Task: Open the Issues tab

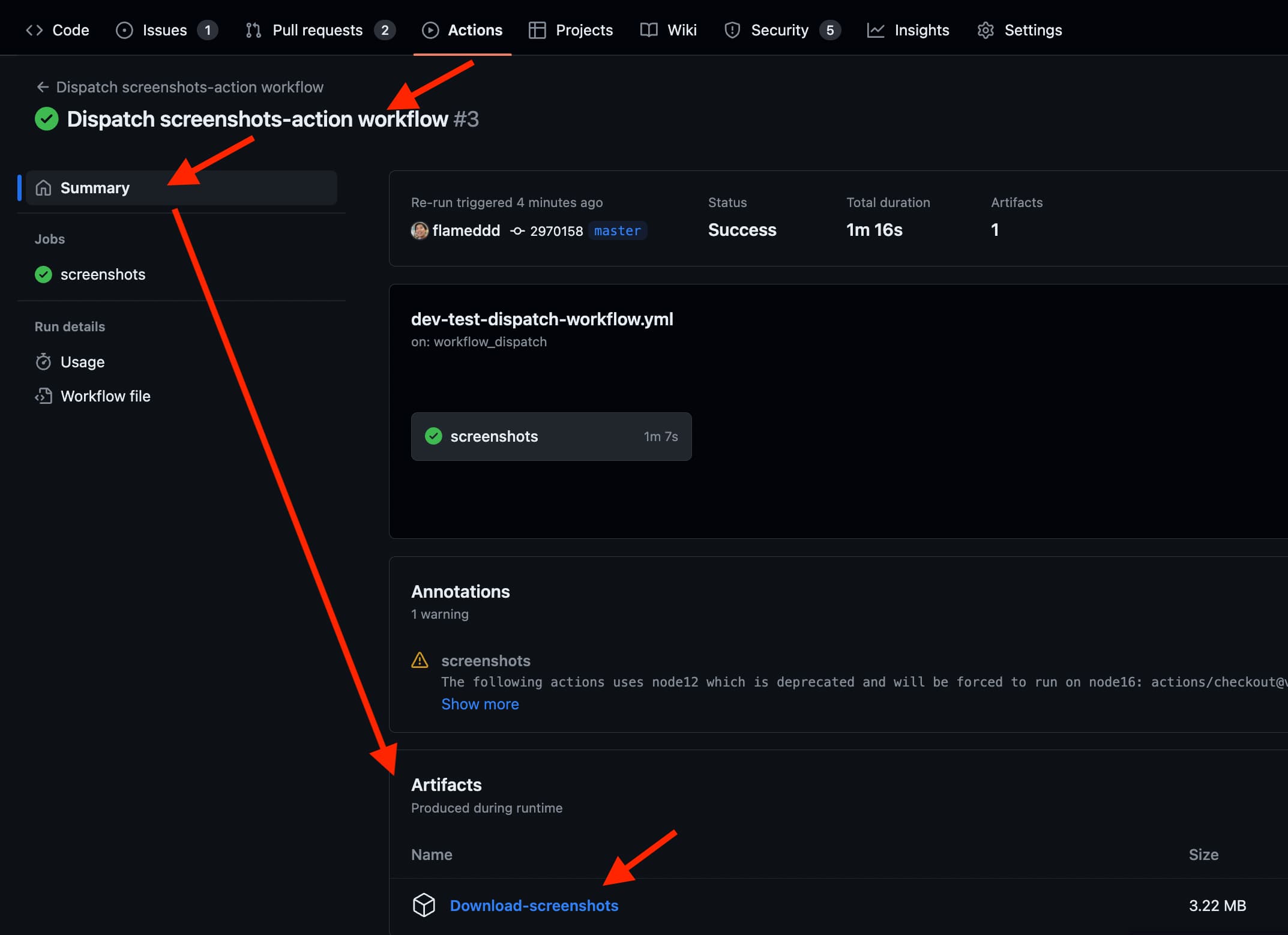Action: point(164,30)
